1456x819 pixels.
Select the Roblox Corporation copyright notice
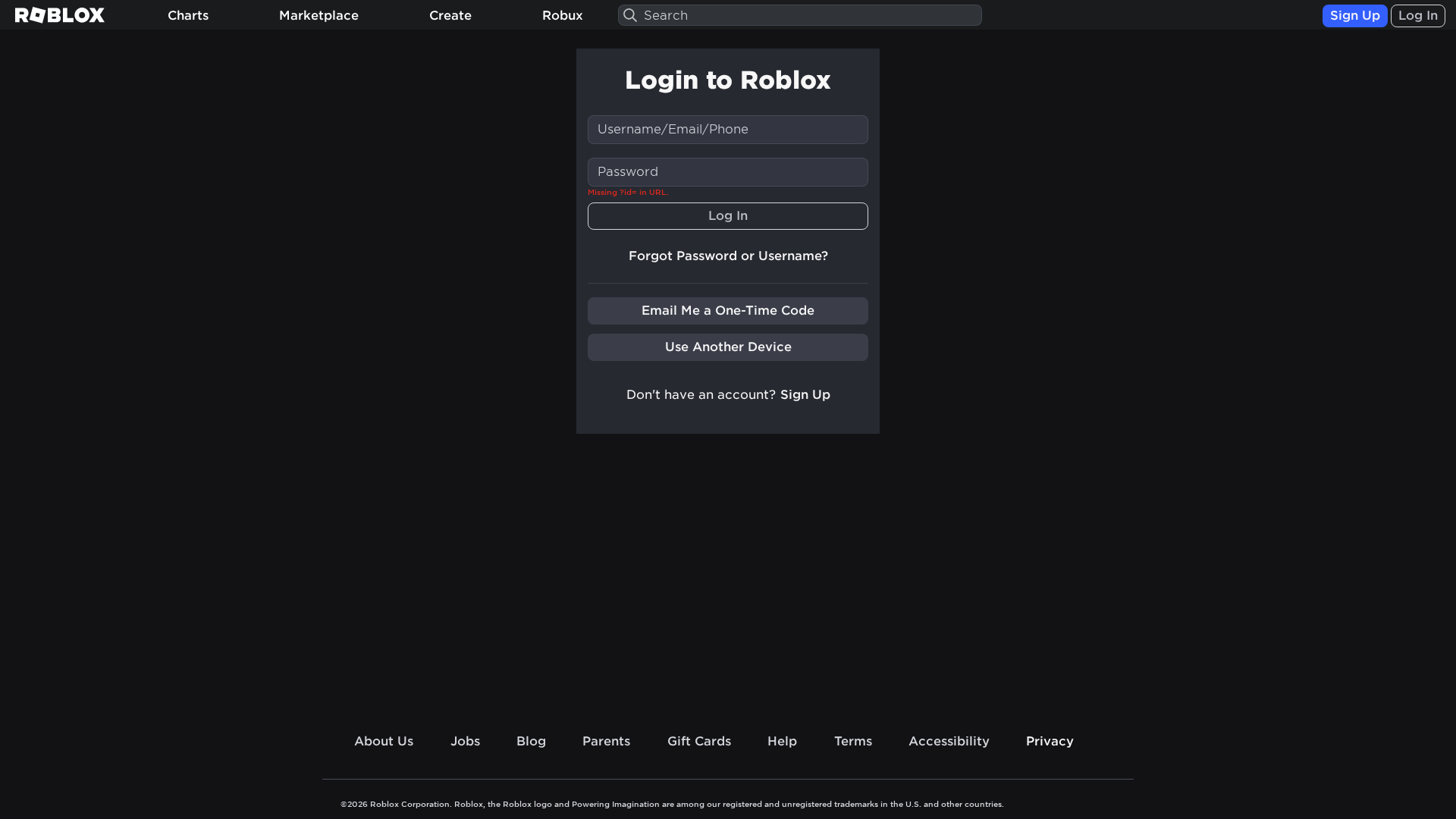(x=672, y=805)
